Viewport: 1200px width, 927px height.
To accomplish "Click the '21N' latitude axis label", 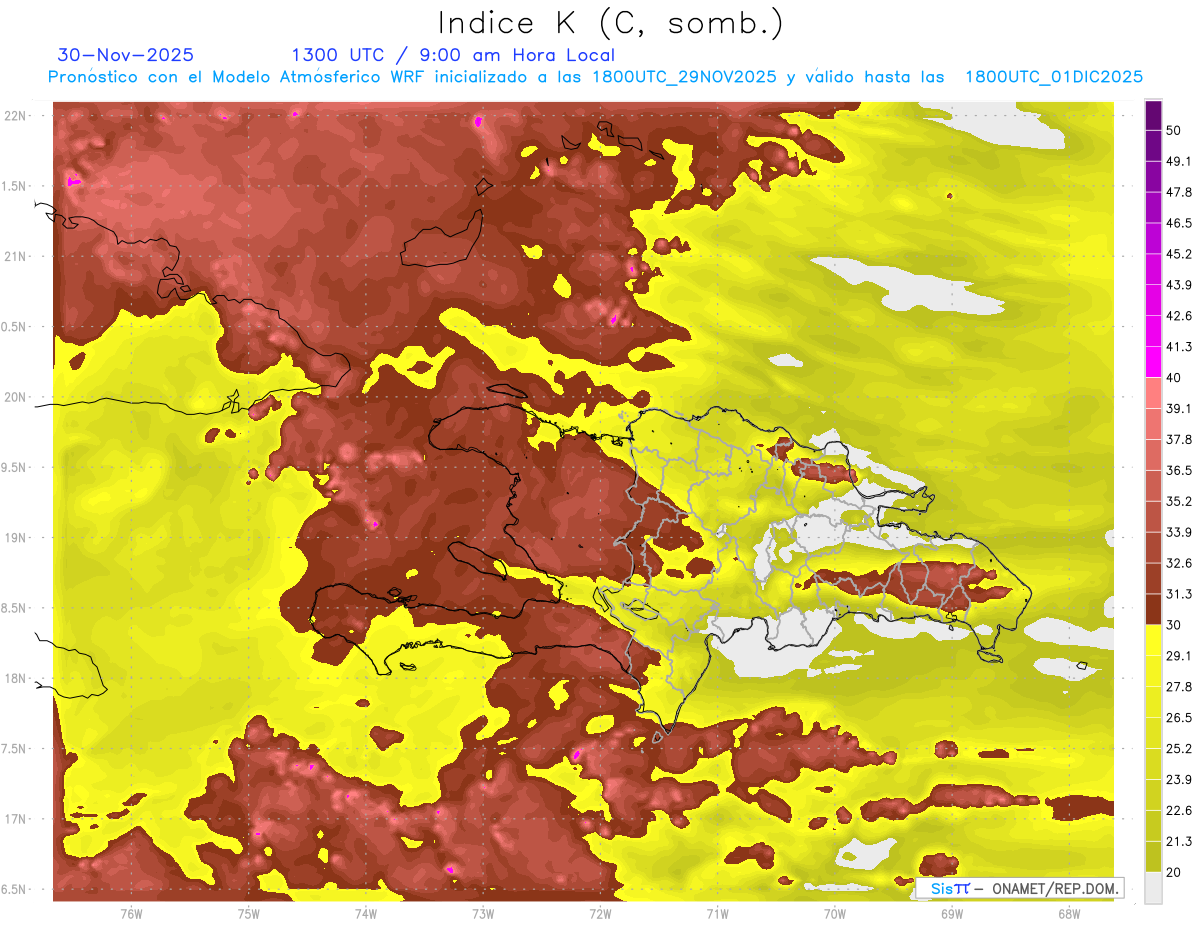I will 16,256.
